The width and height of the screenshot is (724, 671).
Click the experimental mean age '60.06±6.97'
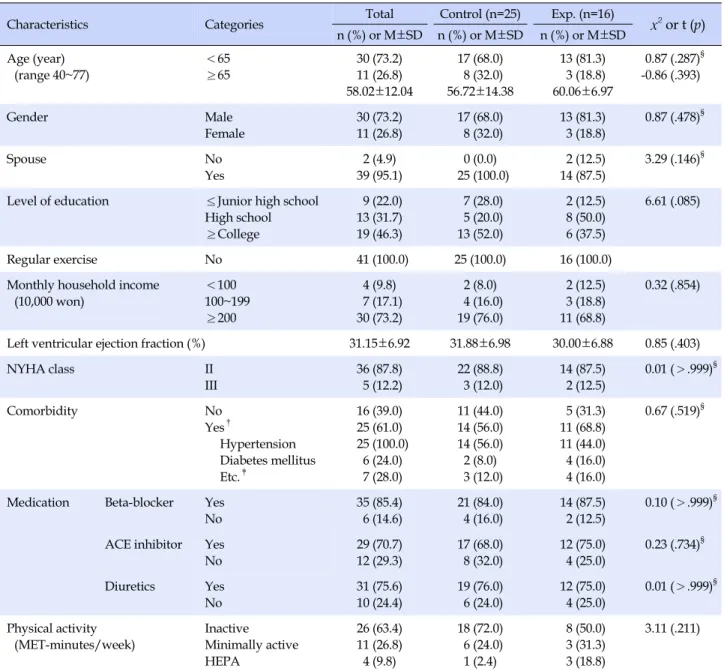[583, 91]
